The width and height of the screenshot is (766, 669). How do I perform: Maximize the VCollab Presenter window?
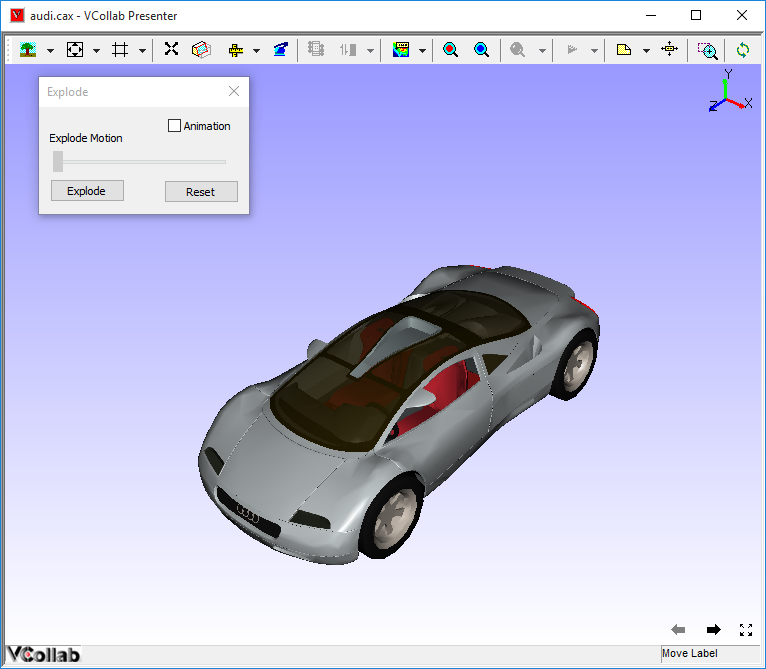click(x=696, y=15)
